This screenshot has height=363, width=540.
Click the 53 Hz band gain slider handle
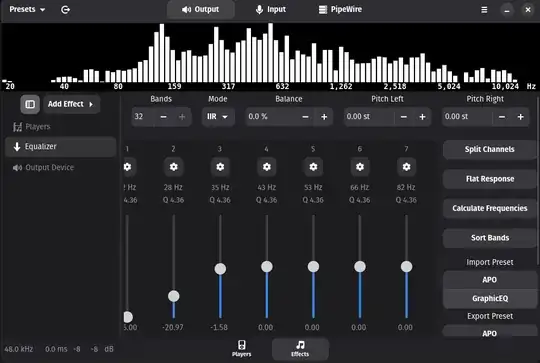[x=313, y=267]
